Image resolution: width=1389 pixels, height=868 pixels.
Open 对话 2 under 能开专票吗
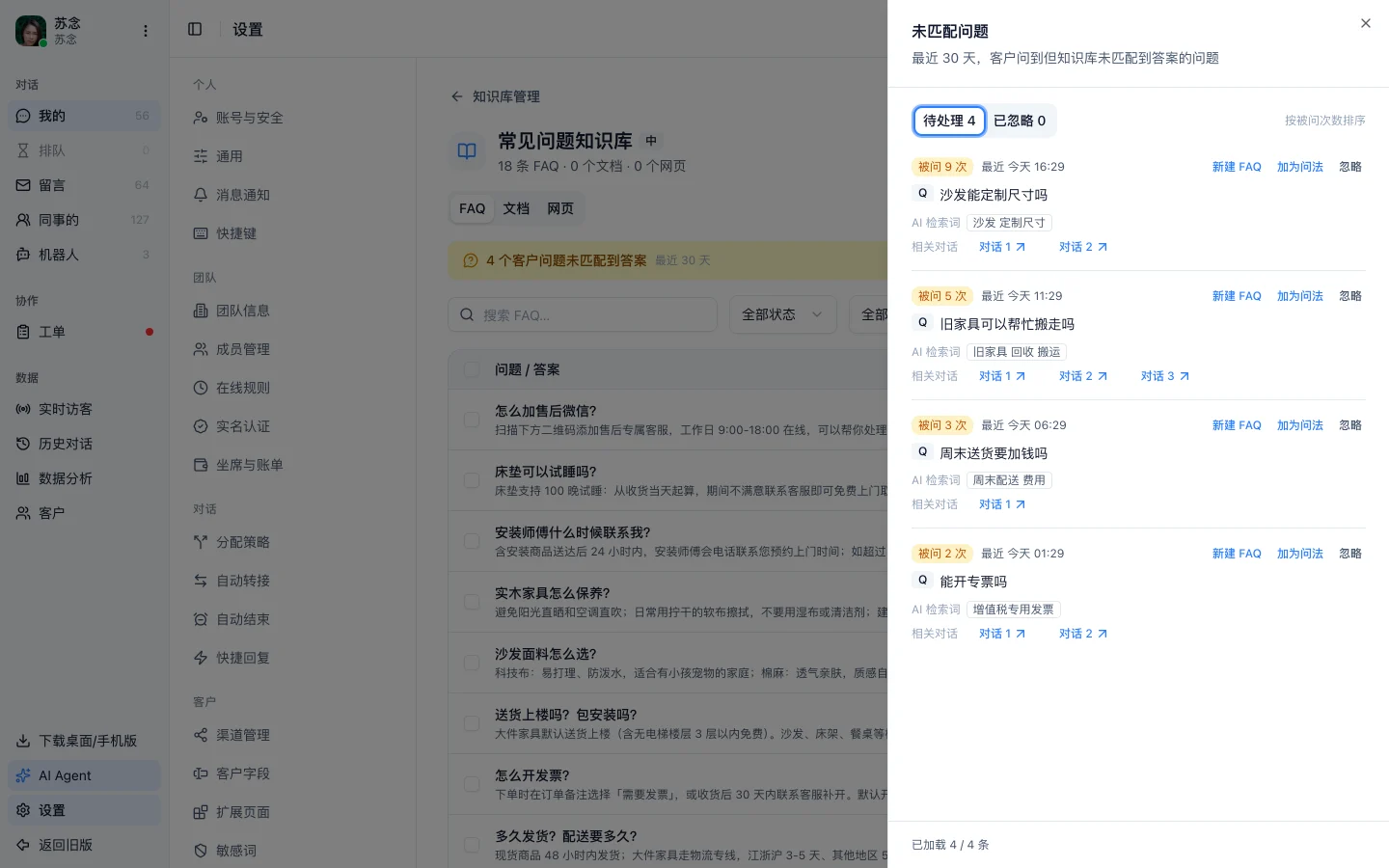[x=1083, y=634]
